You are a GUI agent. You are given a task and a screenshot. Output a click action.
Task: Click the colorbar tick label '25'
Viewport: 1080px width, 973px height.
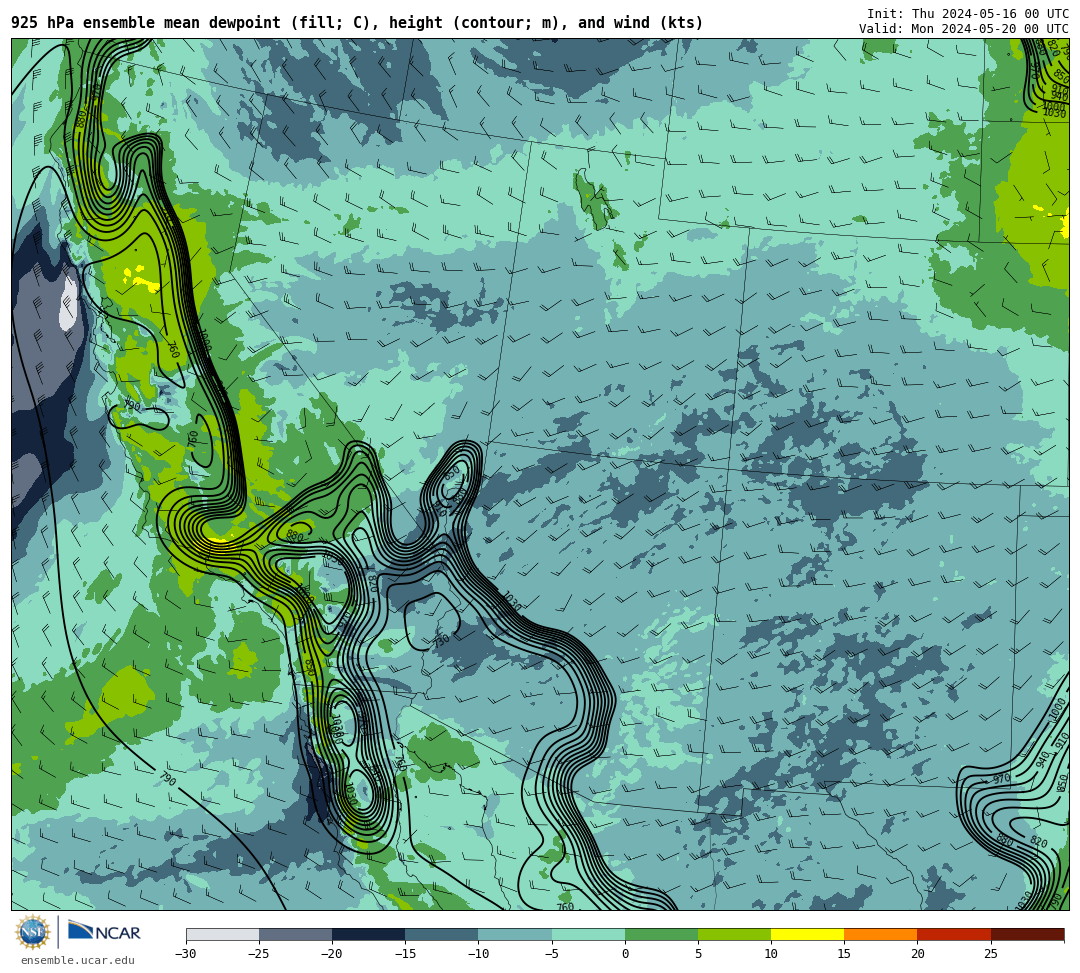click(990, 954)
